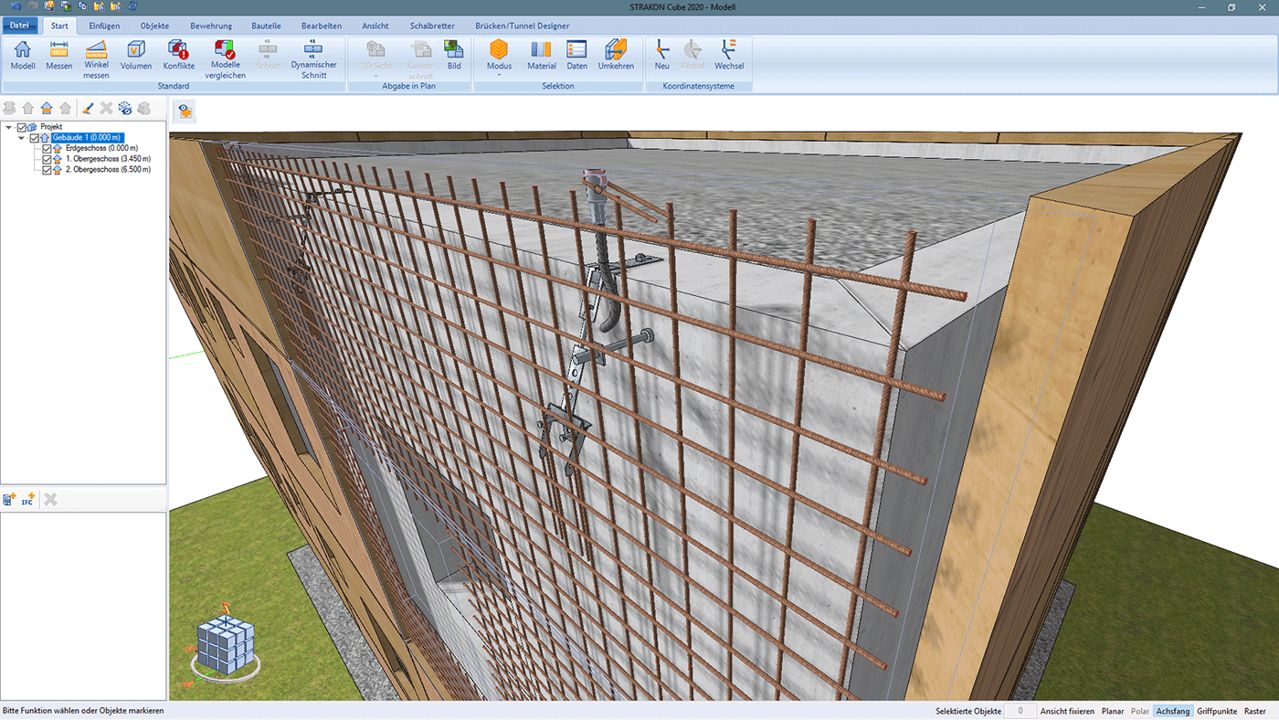This screenshot has height=720, width=1279.
Task: Collapse the Projekt tree node
Action: [x=9, y=127]
